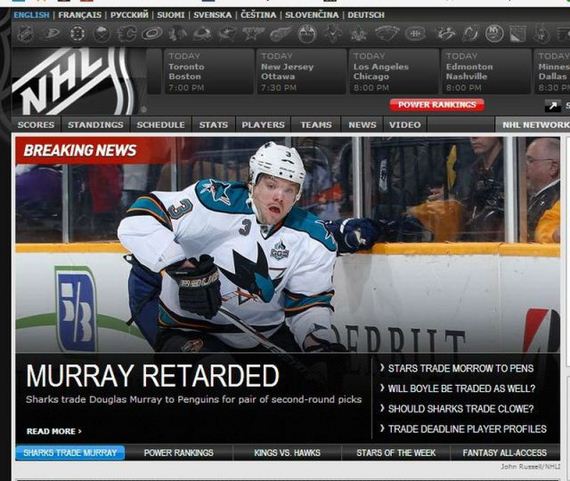Open the Minnesota Wild team logo

(387, 34)
